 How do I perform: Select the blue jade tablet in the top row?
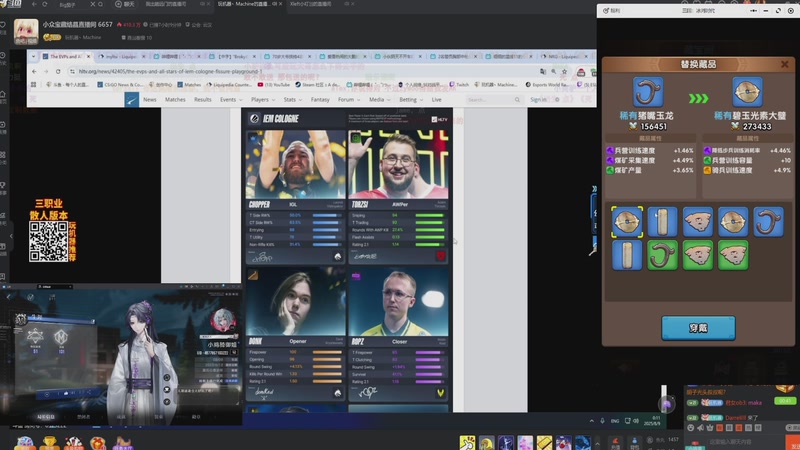[x=662, y=222]
